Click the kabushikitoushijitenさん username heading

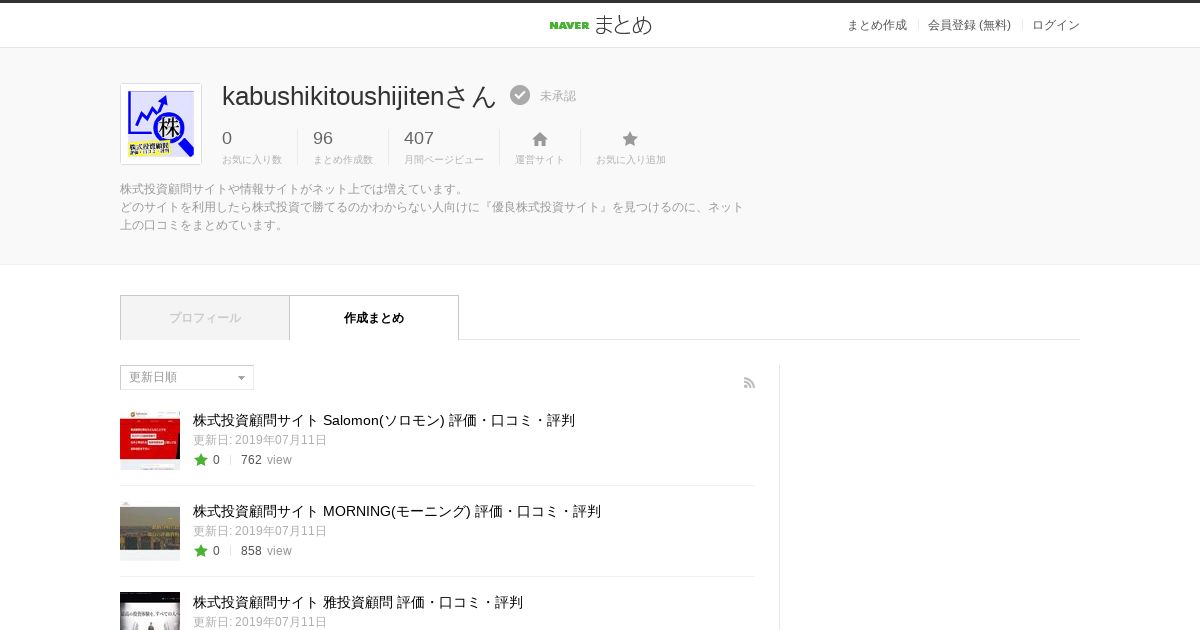359,96
